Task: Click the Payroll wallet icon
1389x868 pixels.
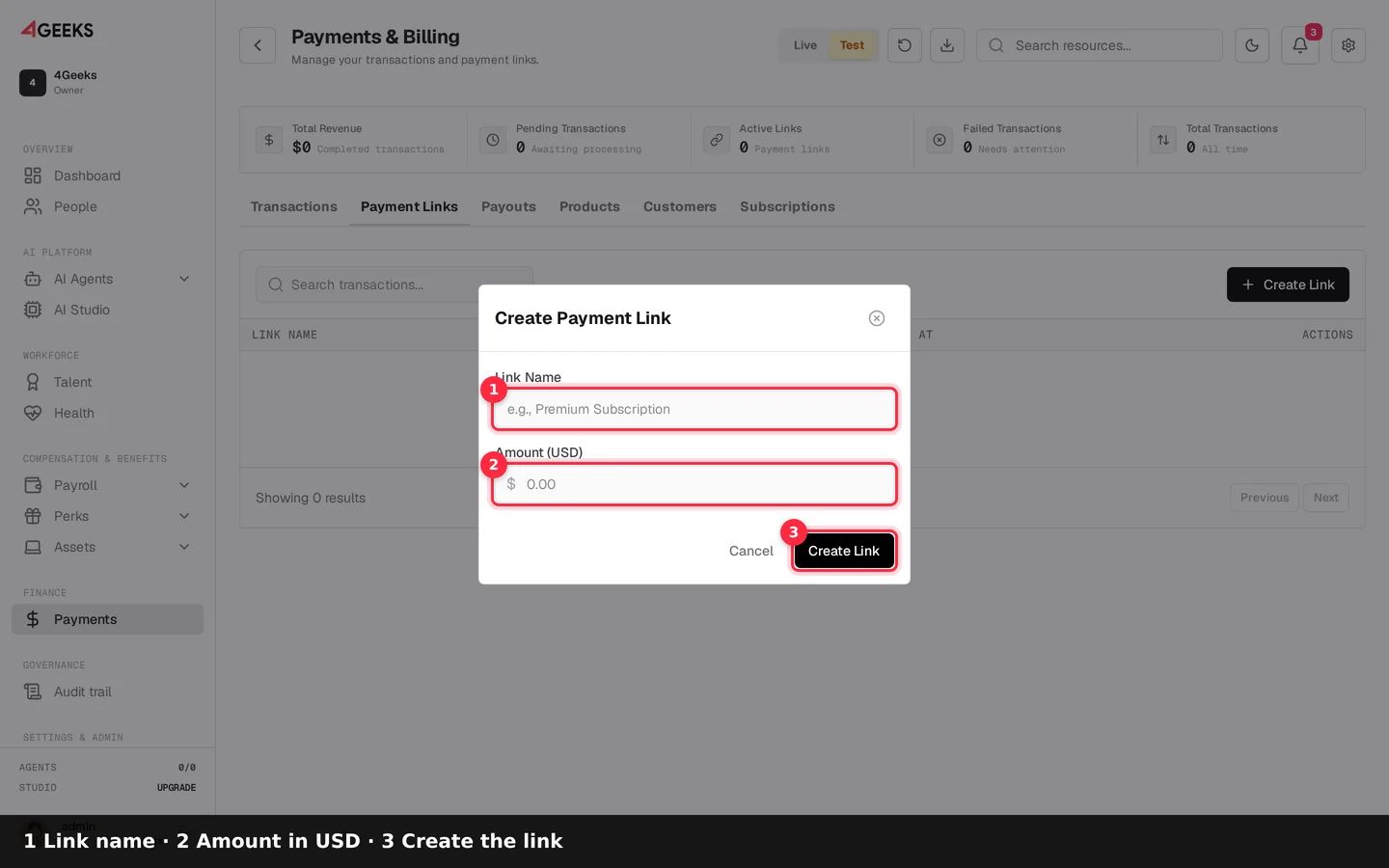Action: (33, 485)
